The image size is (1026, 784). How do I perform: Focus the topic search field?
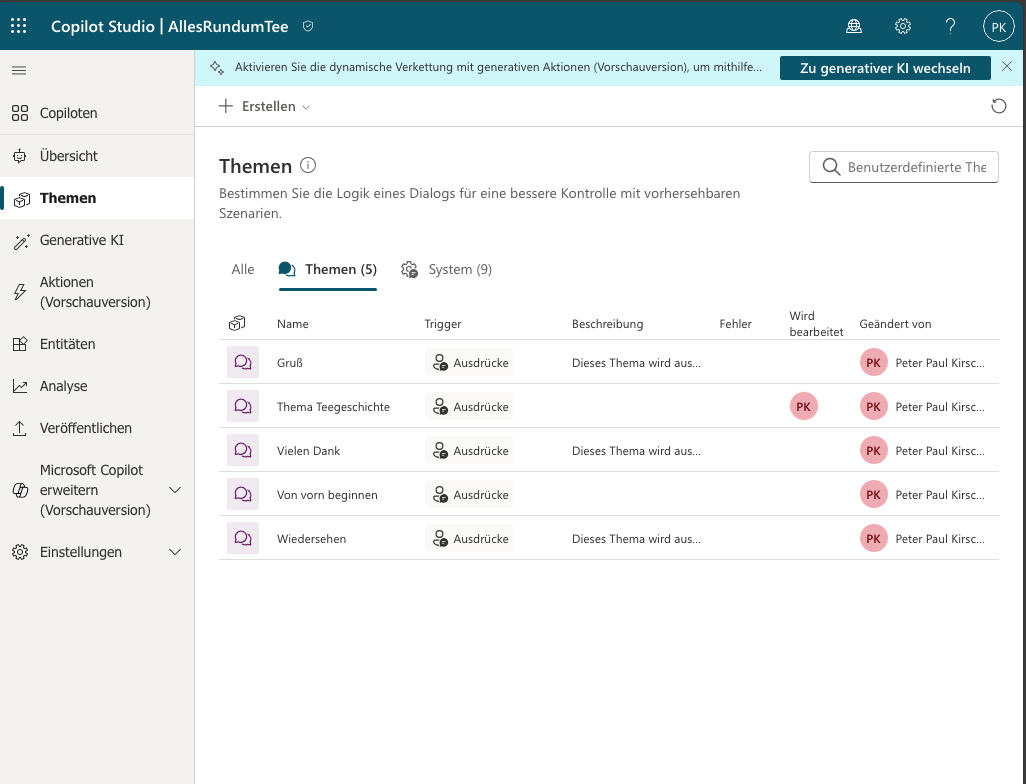904,167
